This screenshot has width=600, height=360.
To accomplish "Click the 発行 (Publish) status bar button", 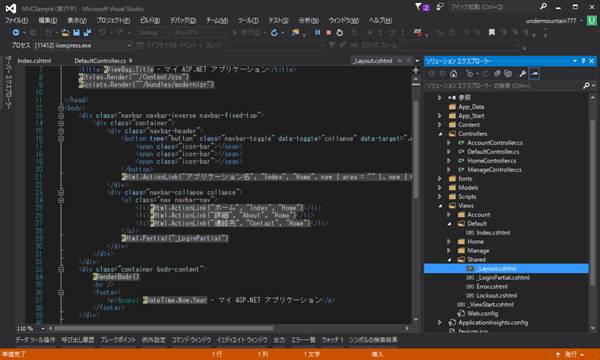I will 571,355.
